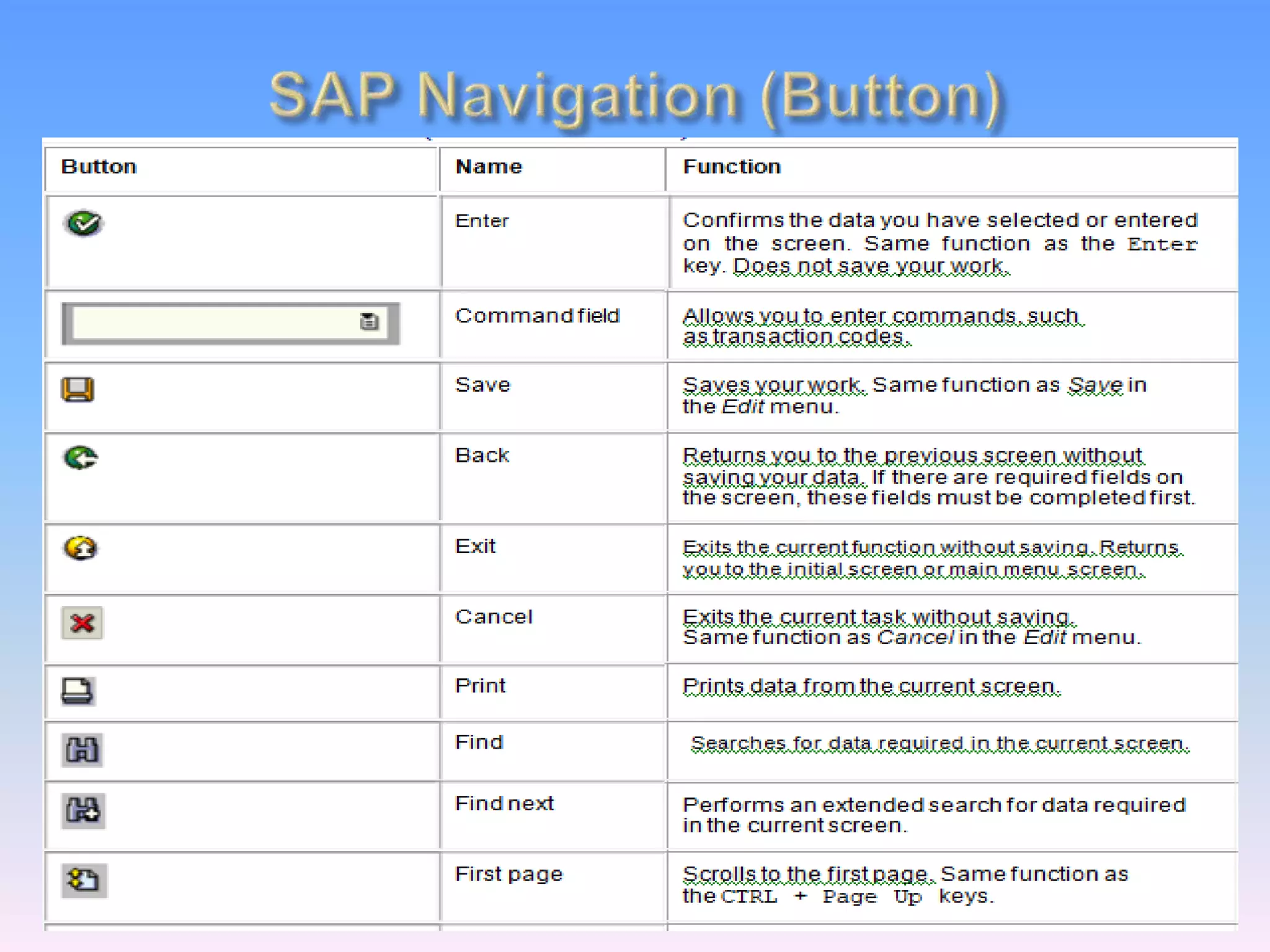Viewport: 1270px width, 952px height.
Task: Click the Print printer icon
Action: [x=78, y=691]
